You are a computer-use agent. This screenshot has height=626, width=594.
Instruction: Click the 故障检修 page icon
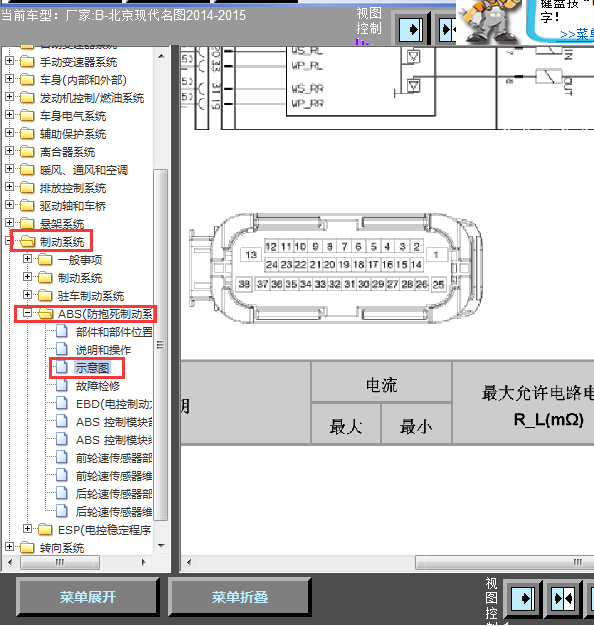tap(61, 385)
